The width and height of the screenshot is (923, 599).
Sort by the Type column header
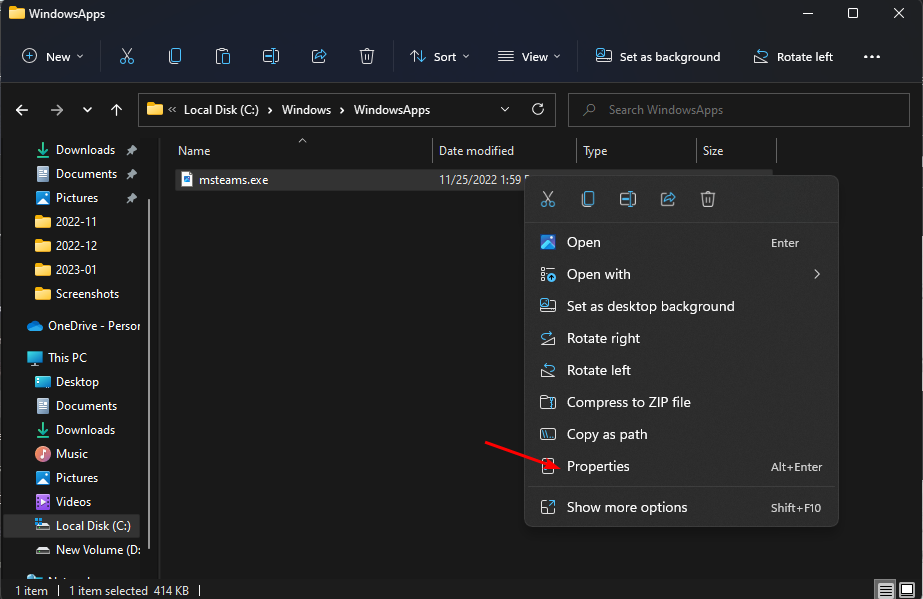click(636, 151)
